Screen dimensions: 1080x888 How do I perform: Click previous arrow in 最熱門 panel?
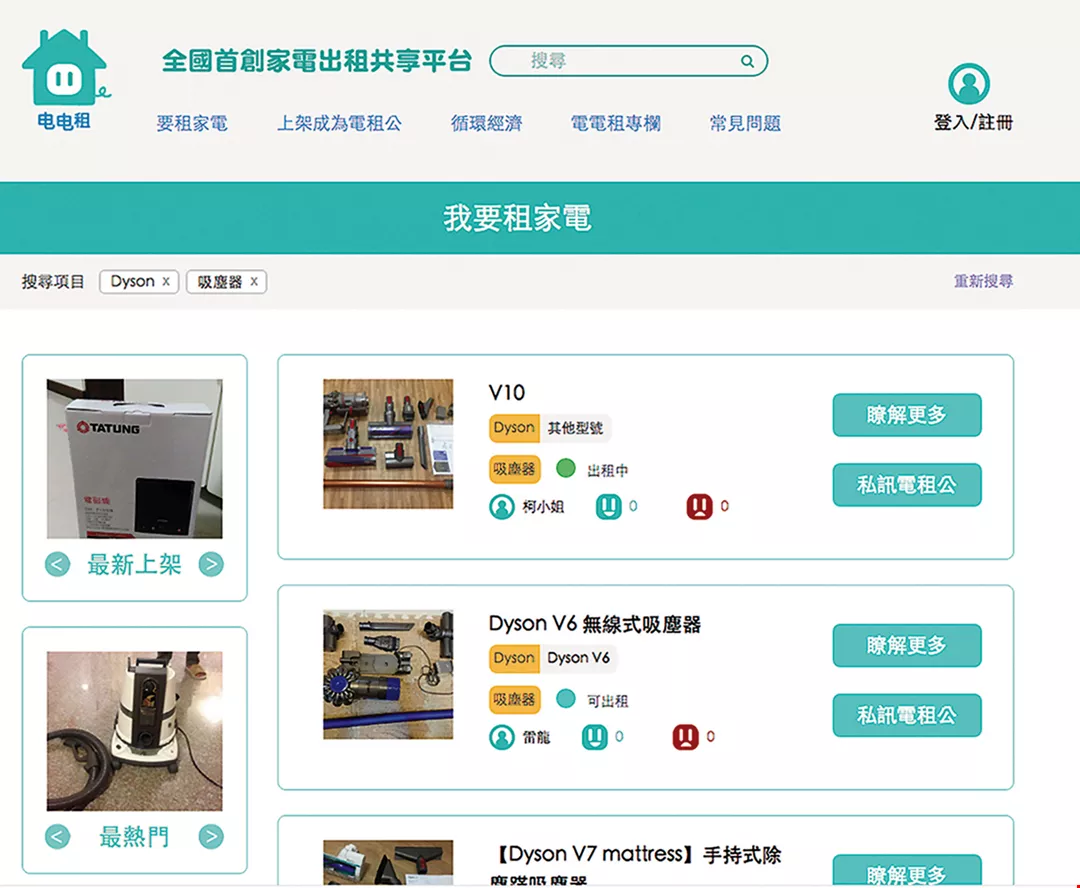pos(58,837)
